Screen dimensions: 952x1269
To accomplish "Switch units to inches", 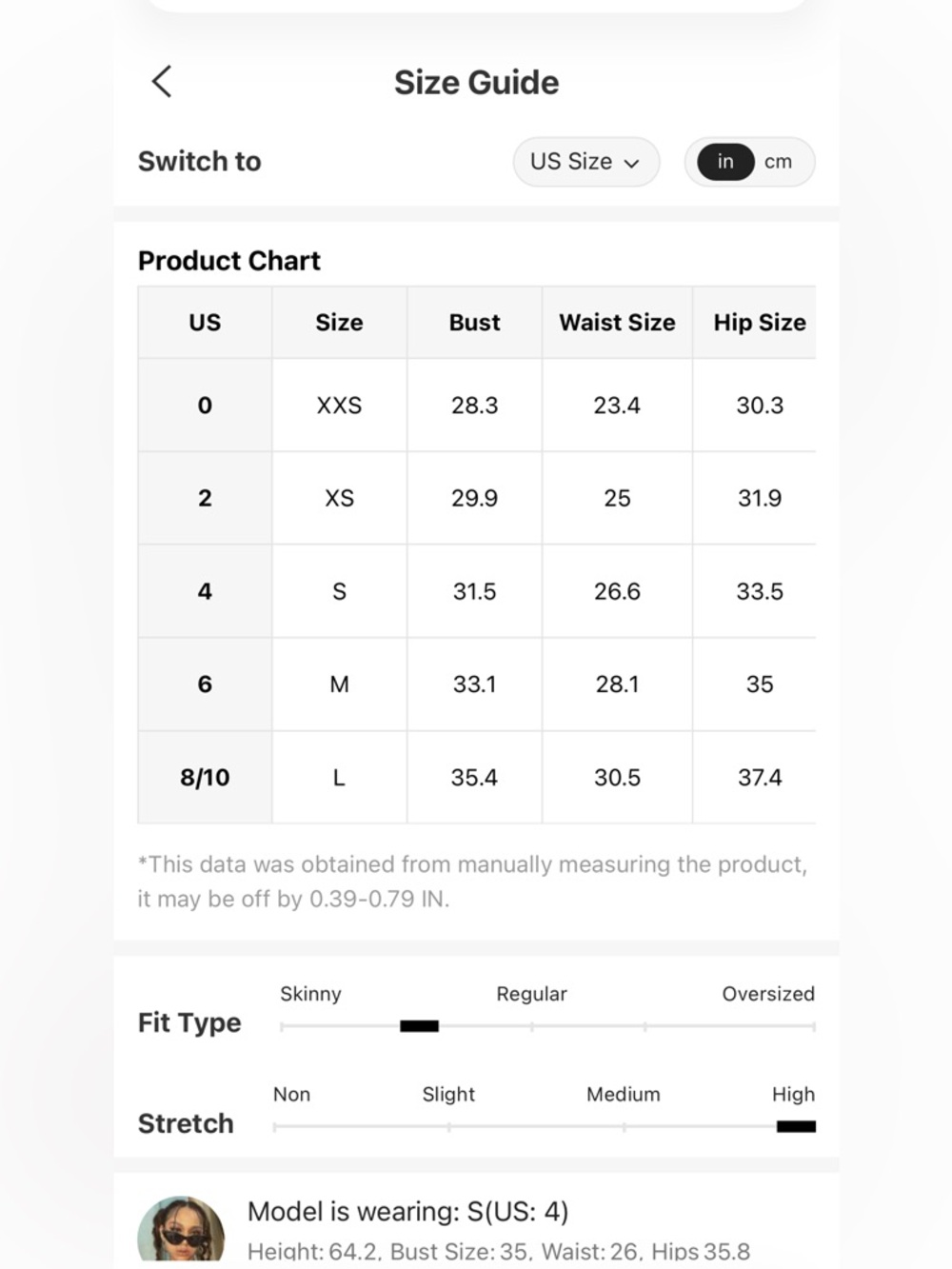I will coord(725,162).
